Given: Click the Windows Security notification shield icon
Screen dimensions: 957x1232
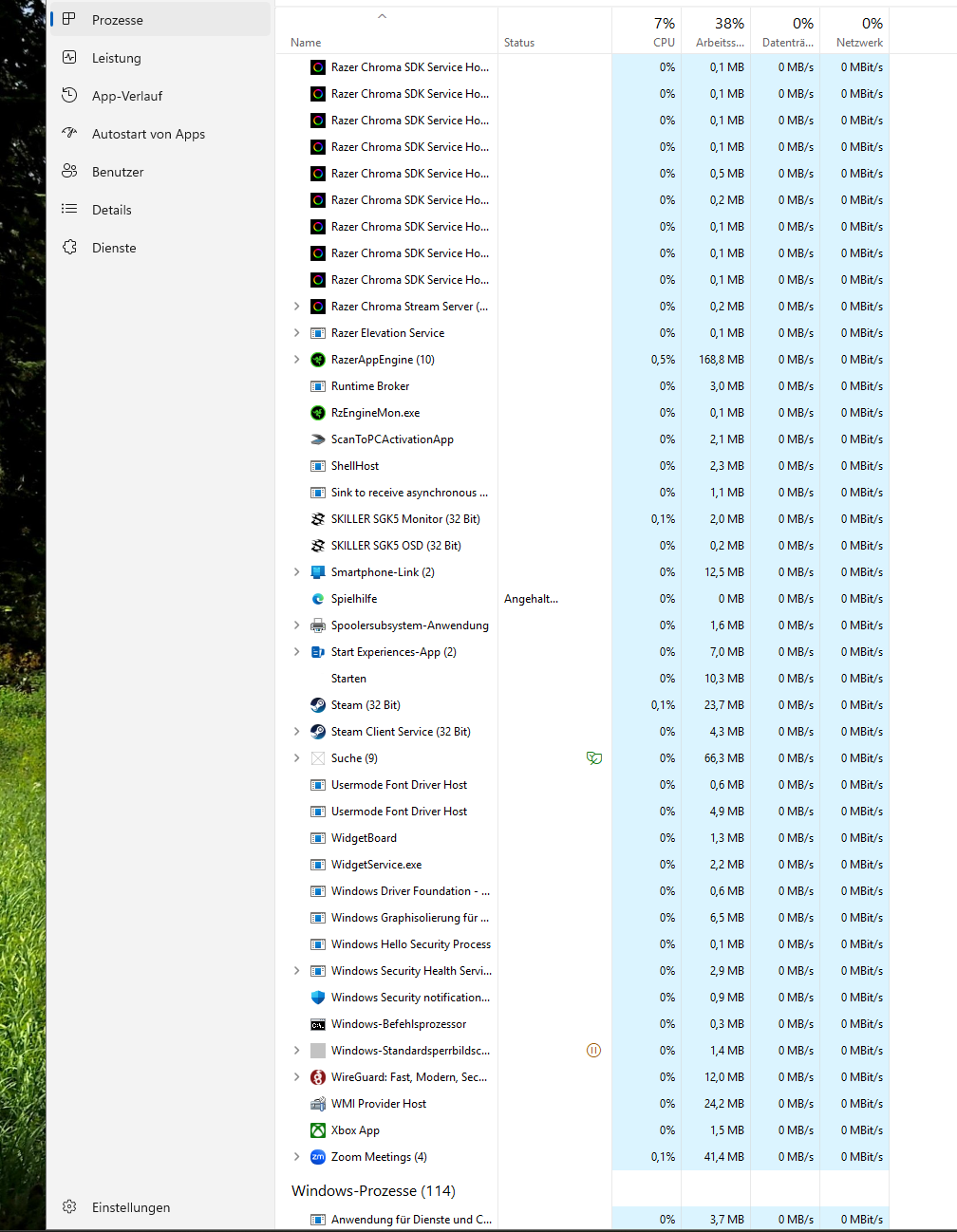Looking at the screenshot, I should tap(318, 998).
